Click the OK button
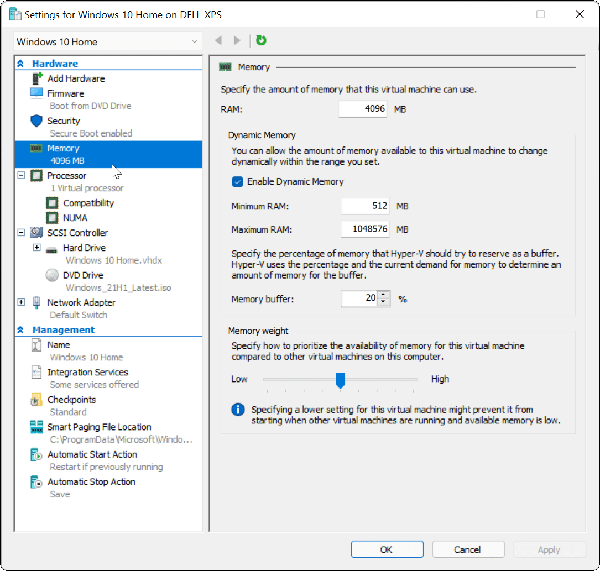Viewport: 600px width, 571px height. click(x=387, y=550)
